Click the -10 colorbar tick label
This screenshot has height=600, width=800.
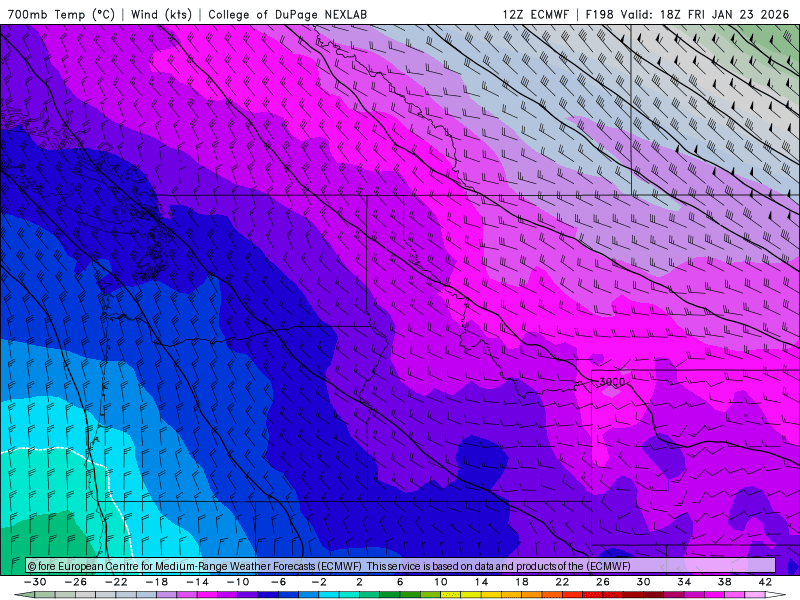[x=238, y=582]
